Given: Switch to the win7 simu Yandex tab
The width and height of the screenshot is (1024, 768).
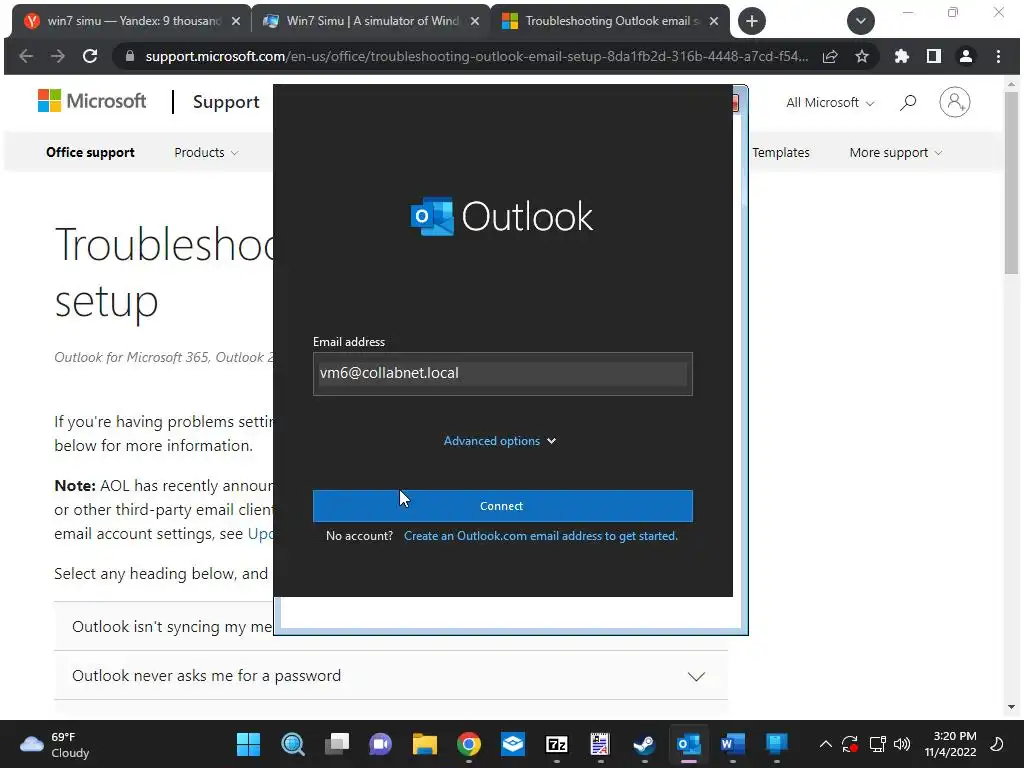Looking at the screenshot, I should (131, 21).
